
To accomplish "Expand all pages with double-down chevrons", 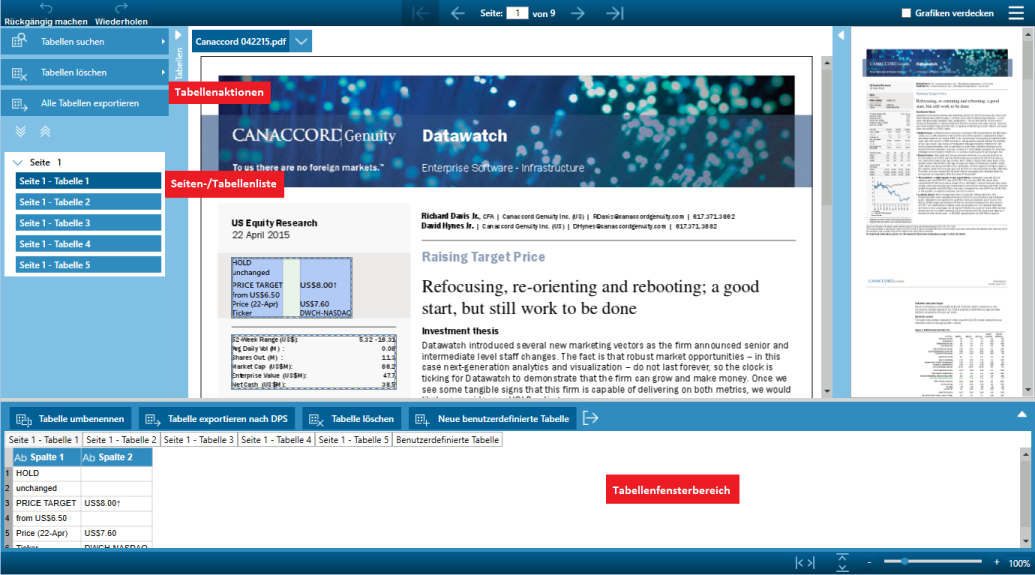I will [x=21, y=131].
